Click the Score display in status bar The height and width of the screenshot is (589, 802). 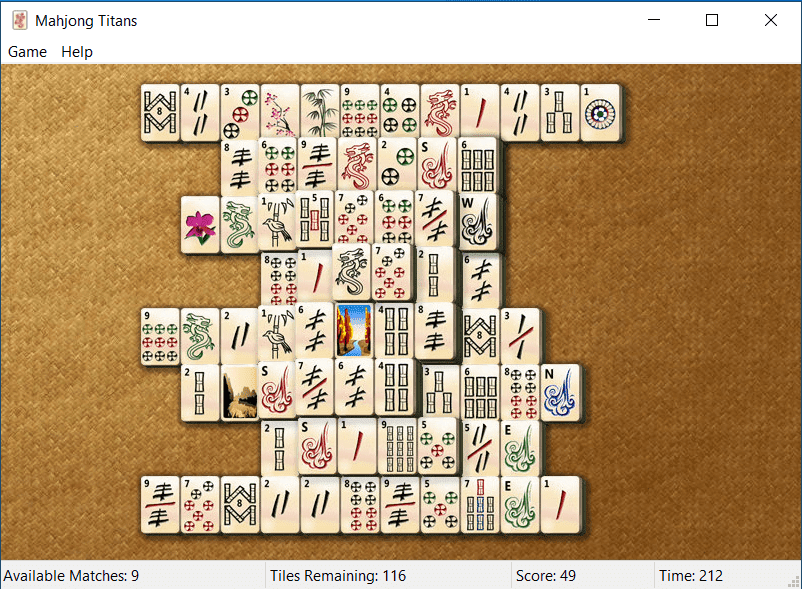[546, 576]
